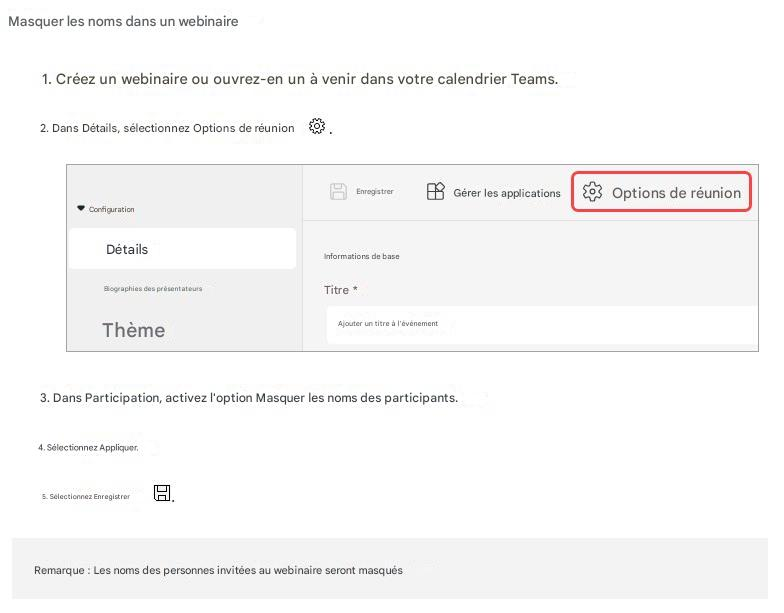Image resolution: width=784 pixels, height=613 pixels.
Task: Click the 'Ajouter un titre à l'événement' field
Action: point(542,324)
